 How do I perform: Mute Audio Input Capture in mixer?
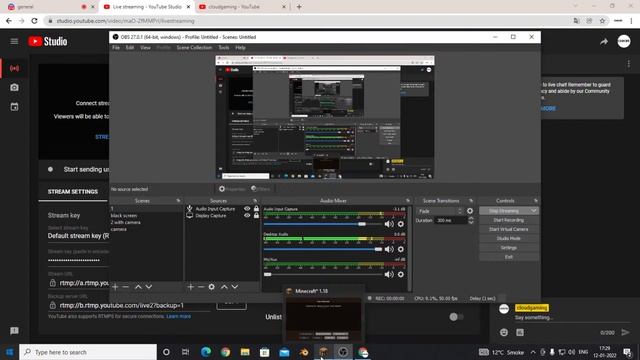click(389, 224)
